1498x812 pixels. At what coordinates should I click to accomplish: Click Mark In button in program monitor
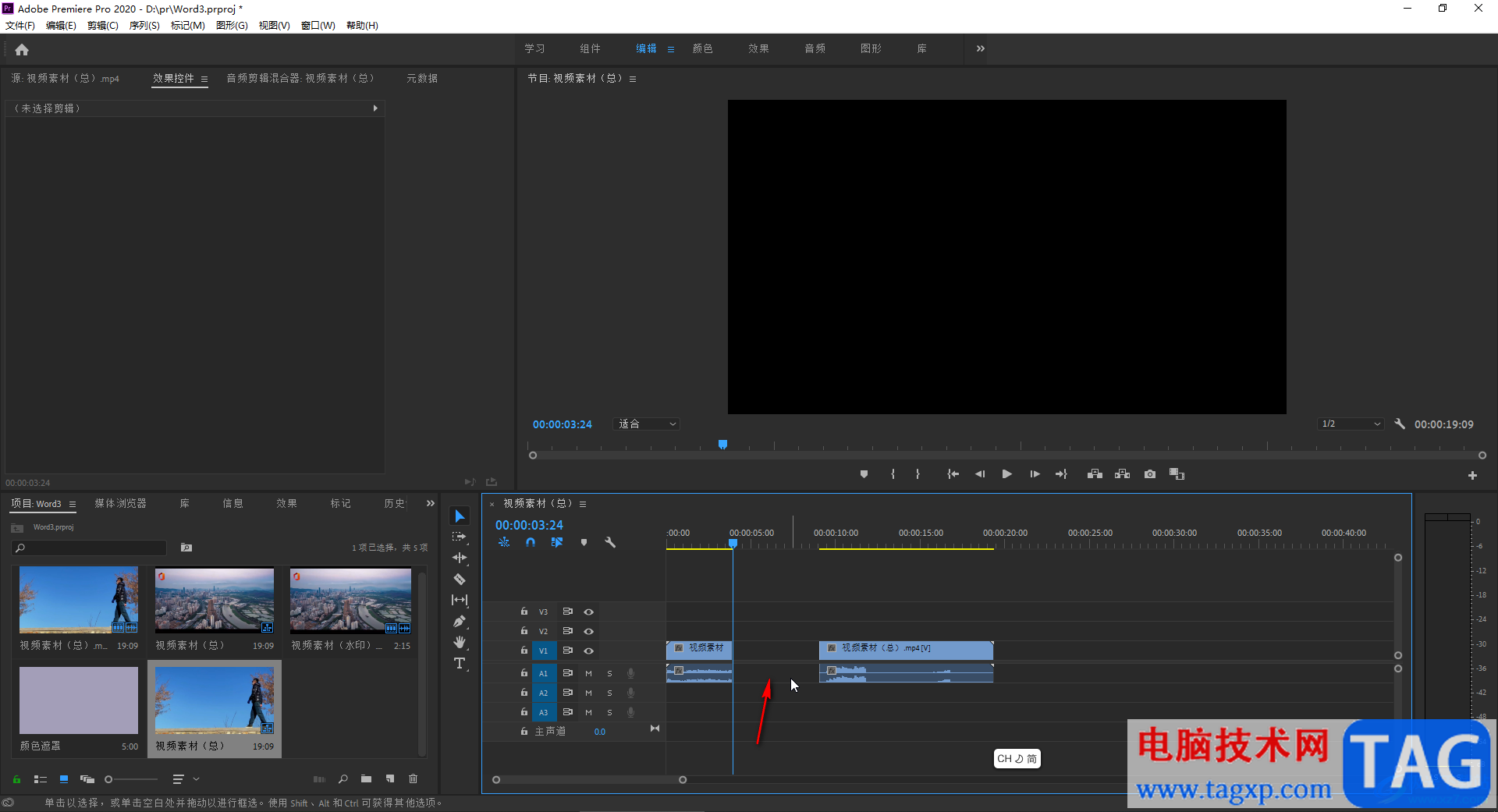(893, 474)
